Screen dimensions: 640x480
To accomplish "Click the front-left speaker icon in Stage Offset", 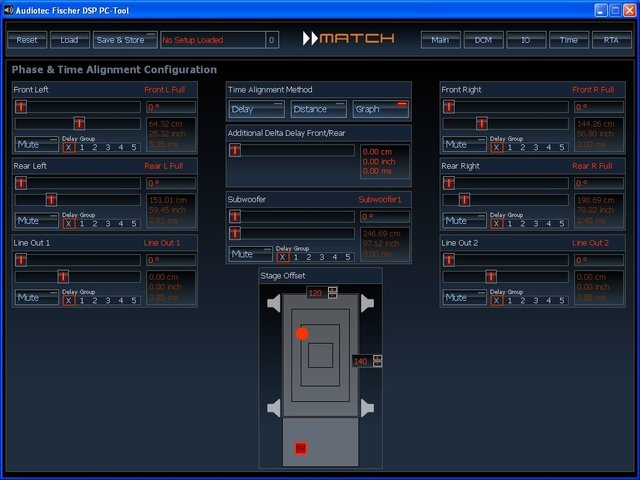I will (274, 303).
